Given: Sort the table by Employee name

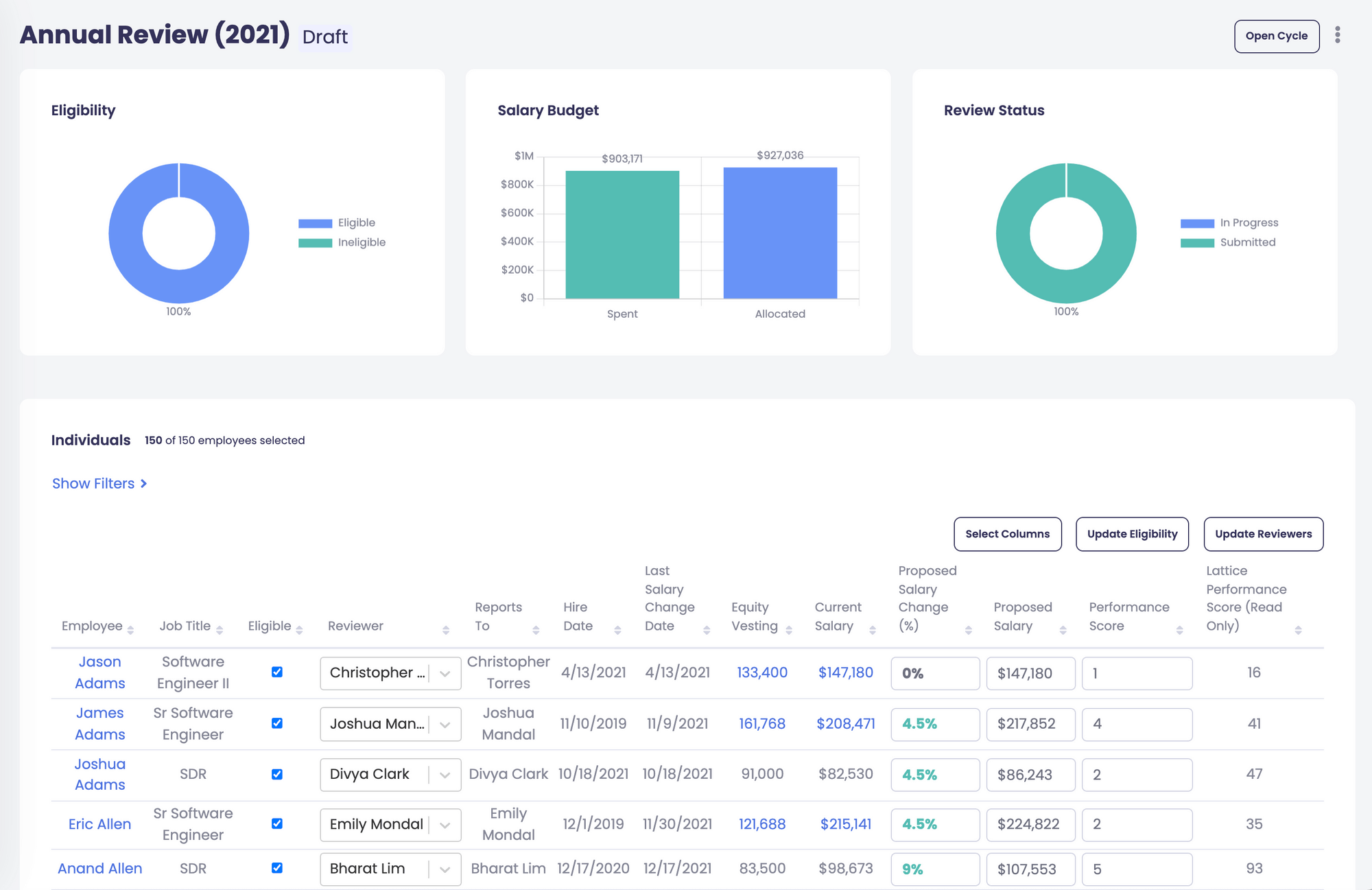Looking at the screenshot, I should point(132,626).
